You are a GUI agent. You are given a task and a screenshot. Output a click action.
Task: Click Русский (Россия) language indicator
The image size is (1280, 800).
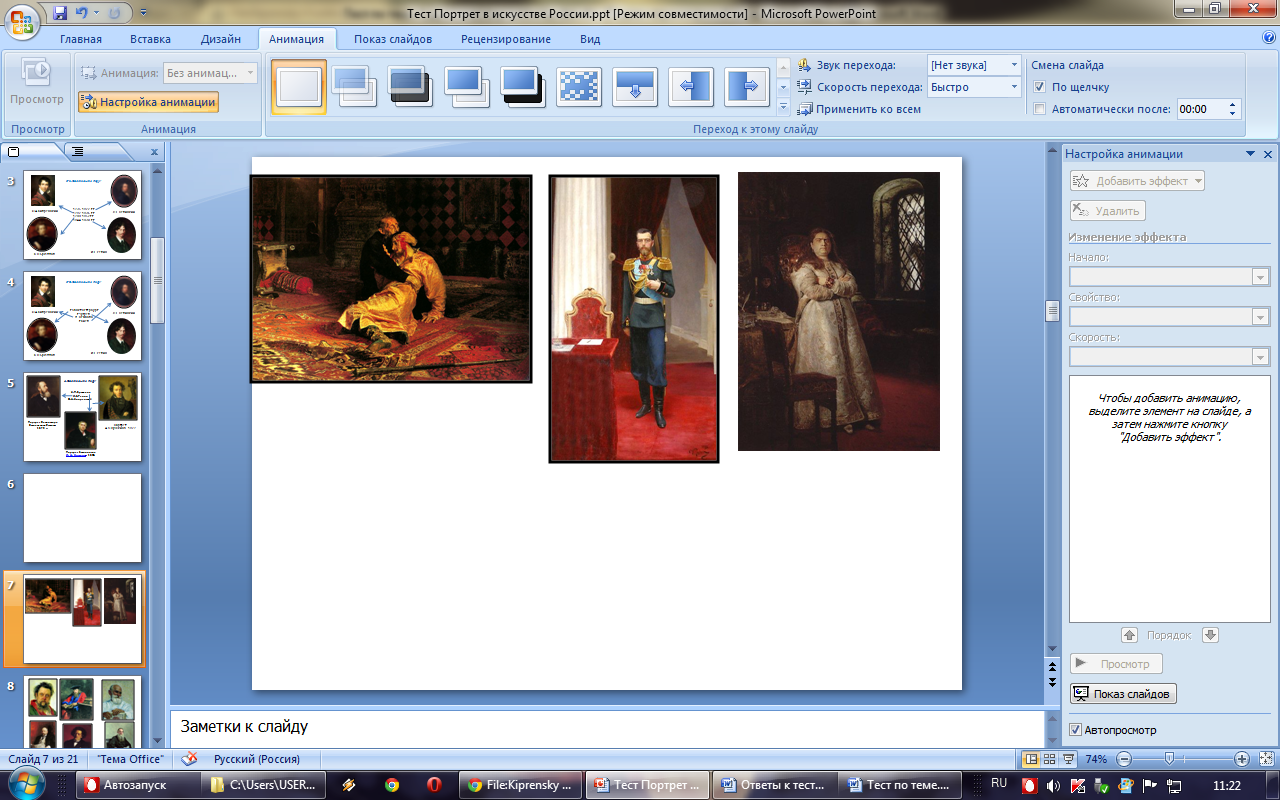(256, 759)
